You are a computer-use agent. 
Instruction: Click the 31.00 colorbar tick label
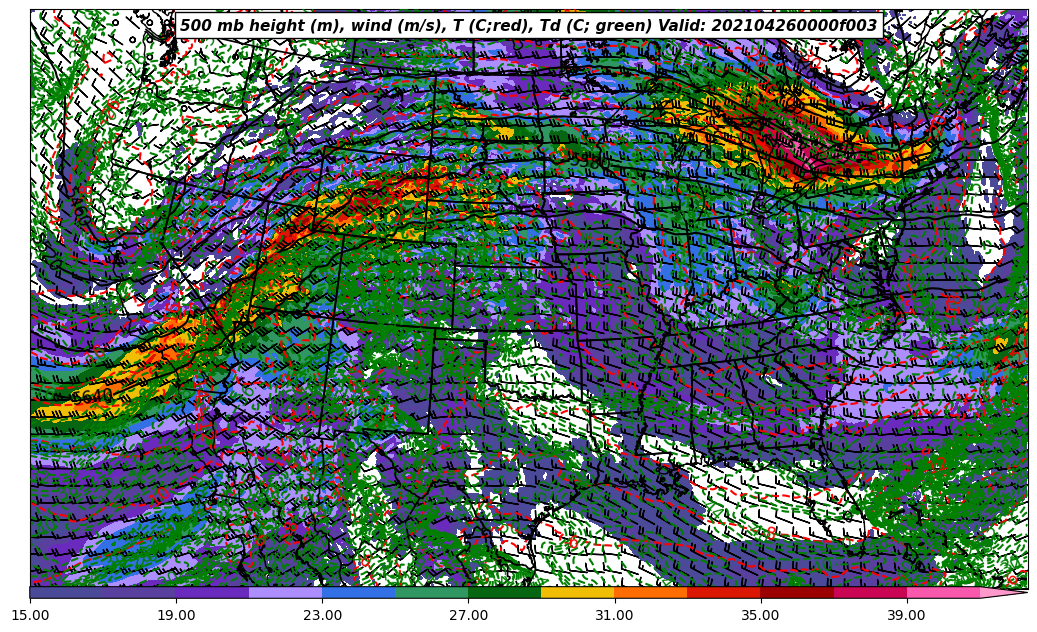coord(614,616)
